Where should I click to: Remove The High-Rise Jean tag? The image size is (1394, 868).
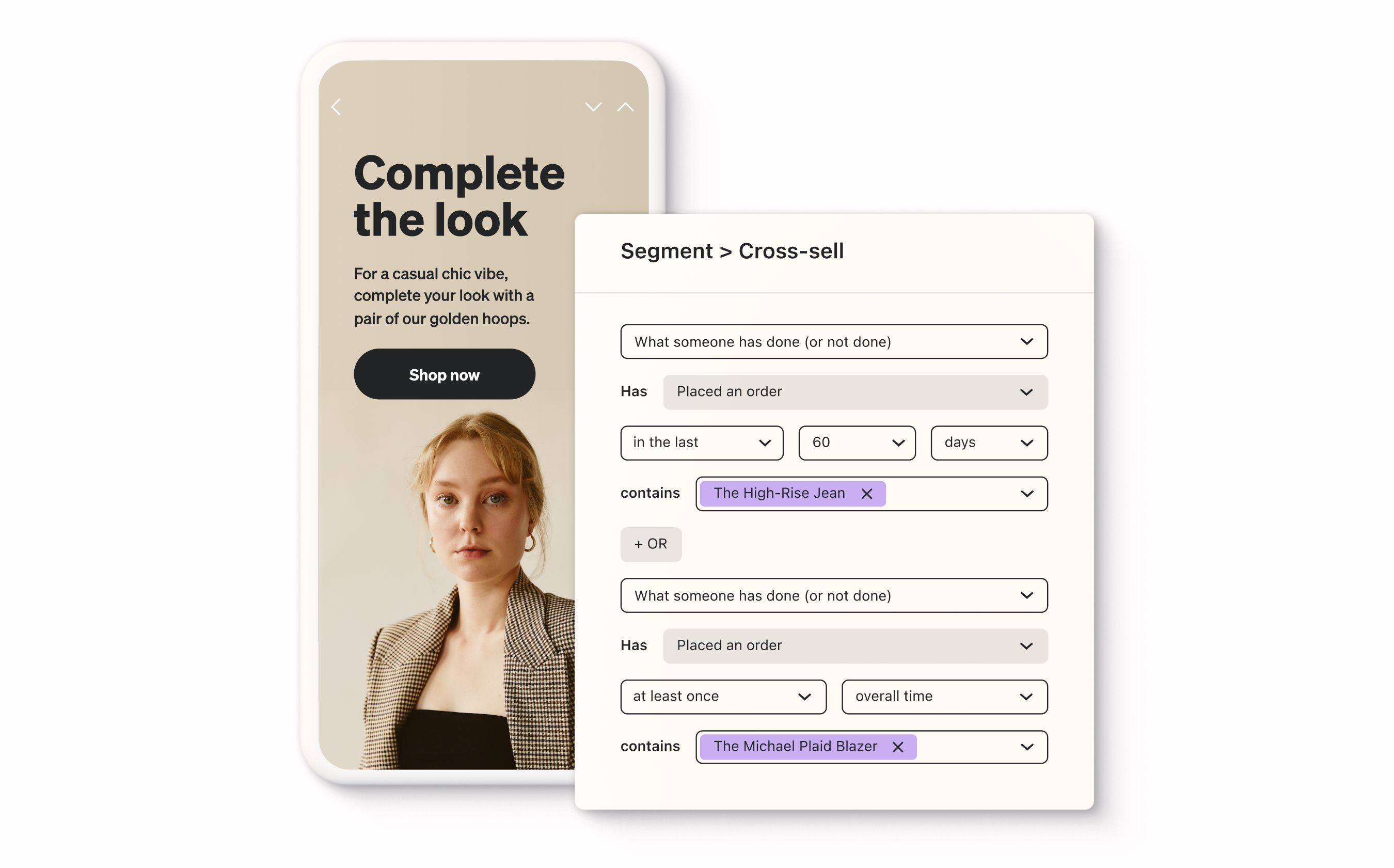click(x=866, y=493)
